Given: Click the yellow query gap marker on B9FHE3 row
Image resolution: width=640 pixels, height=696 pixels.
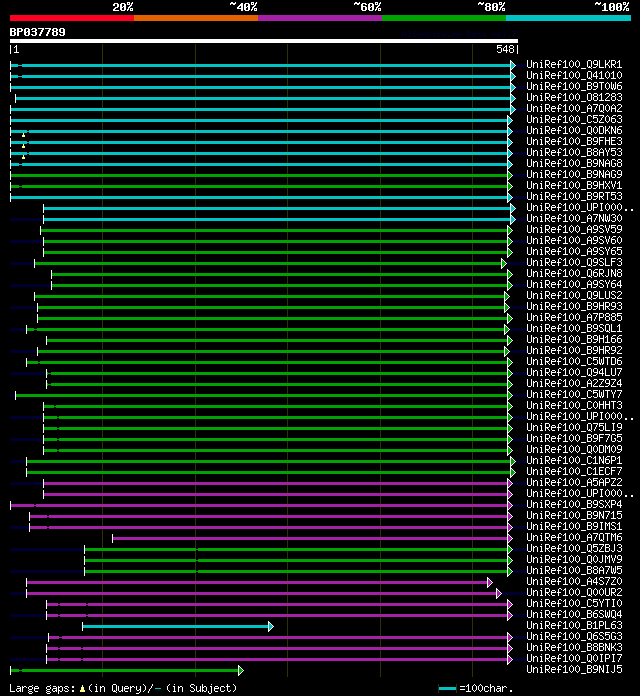Looking at the screenshot, I should pyautogui.click(x=24, y=146).
